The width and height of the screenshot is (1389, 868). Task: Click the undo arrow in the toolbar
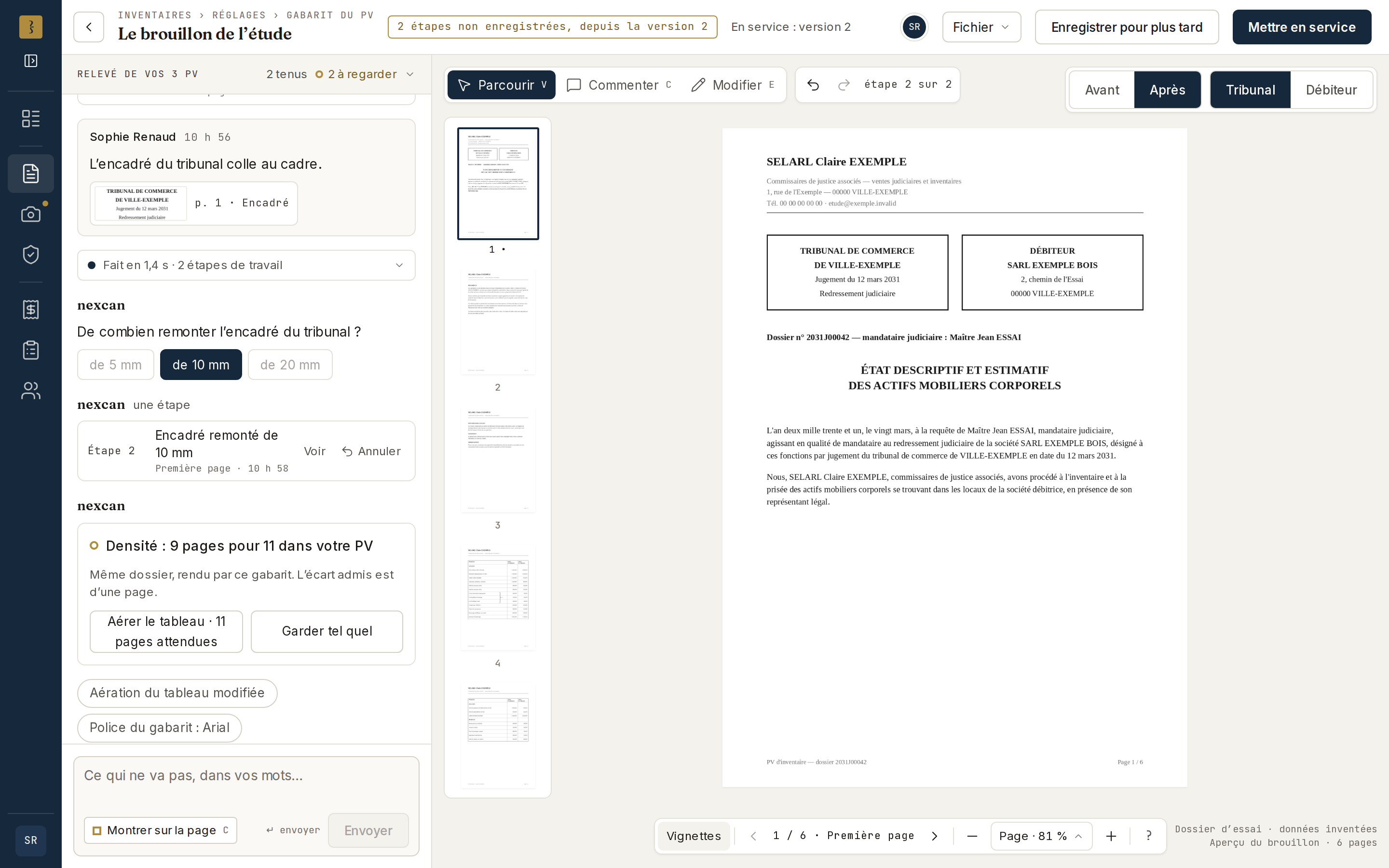click(x=813, y=85)
